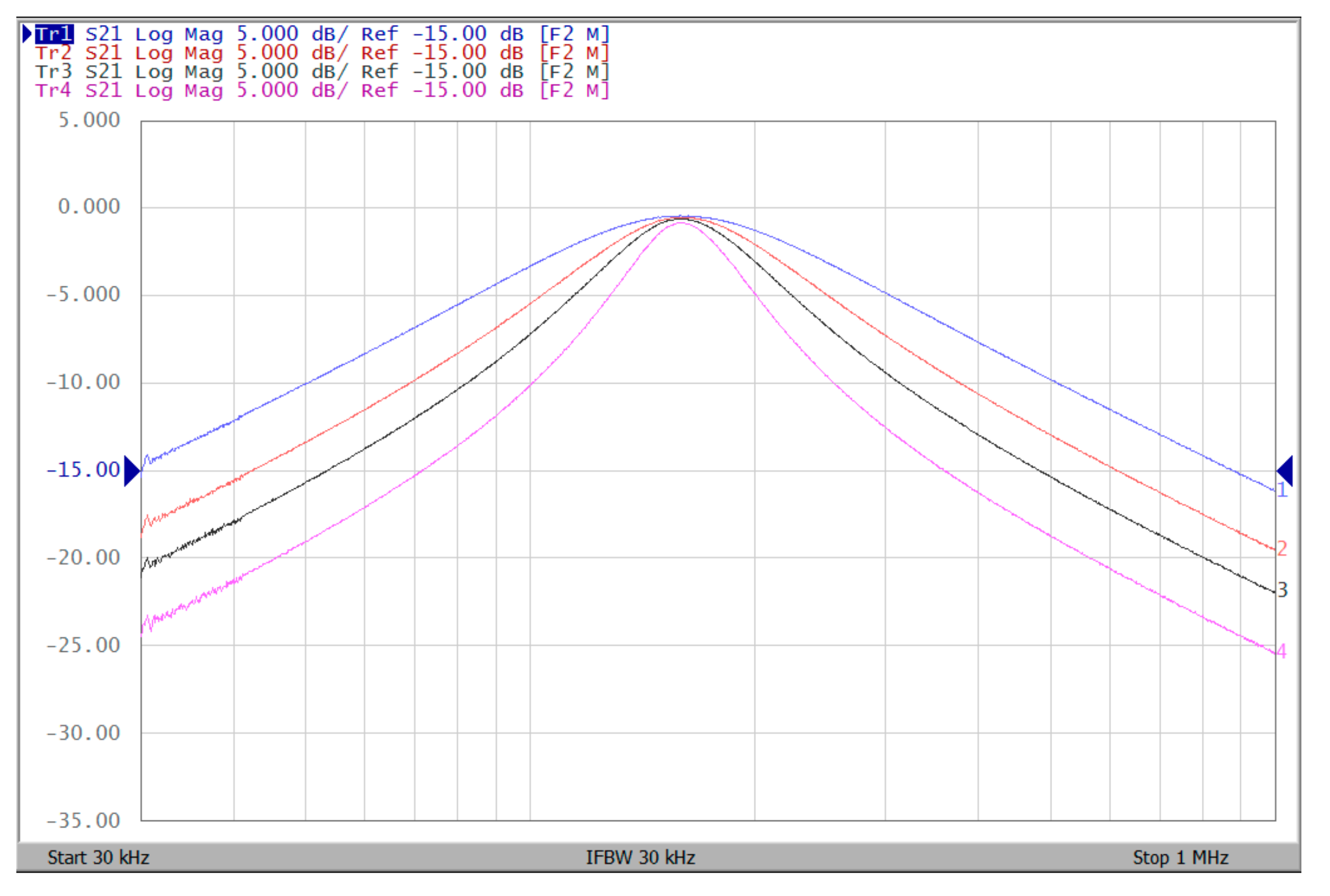Click trace end marker number 2
This screenshot has height=896, width=1330.
click(1282, 548)
